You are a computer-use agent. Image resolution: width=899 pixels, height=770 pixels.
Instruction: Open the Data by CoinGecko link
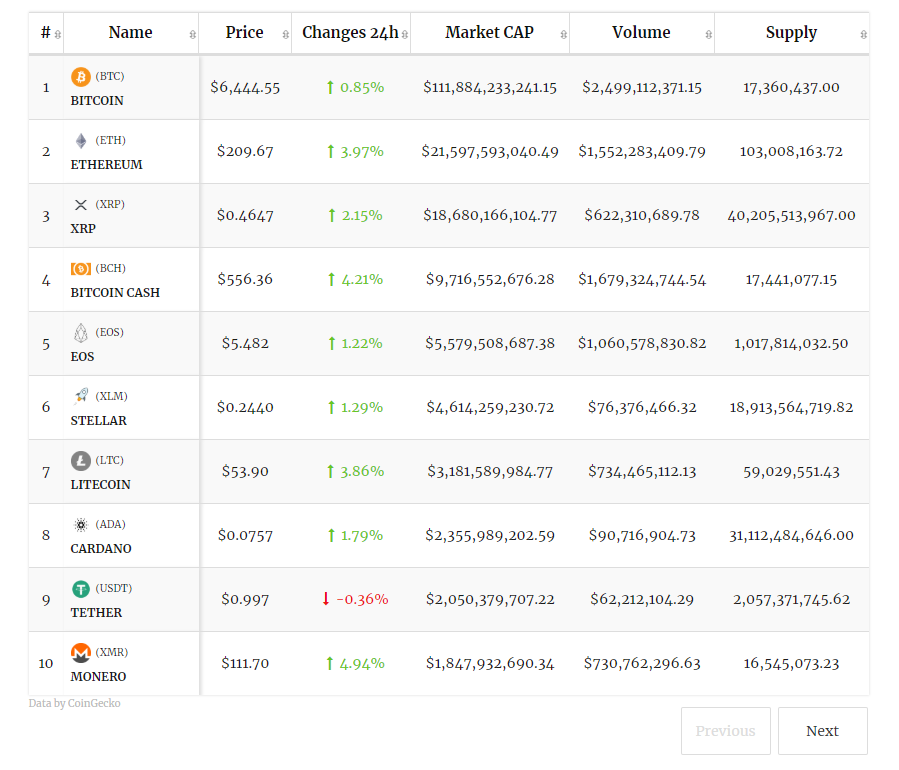point(74,704)
